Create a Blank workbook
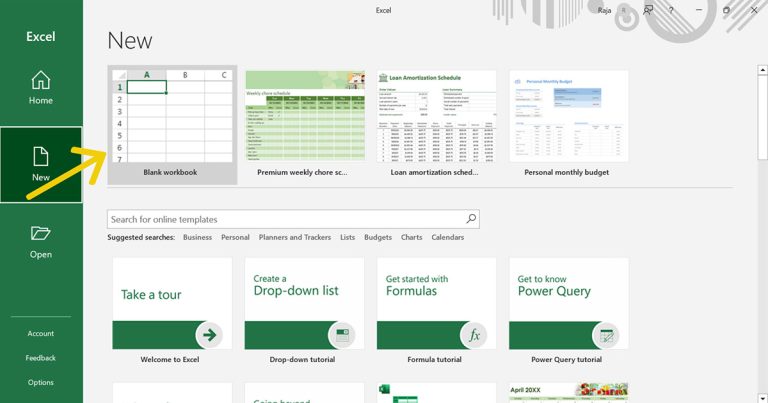Image resolution: width=768 pixels, height=403 pixels. tap(171, 120)
